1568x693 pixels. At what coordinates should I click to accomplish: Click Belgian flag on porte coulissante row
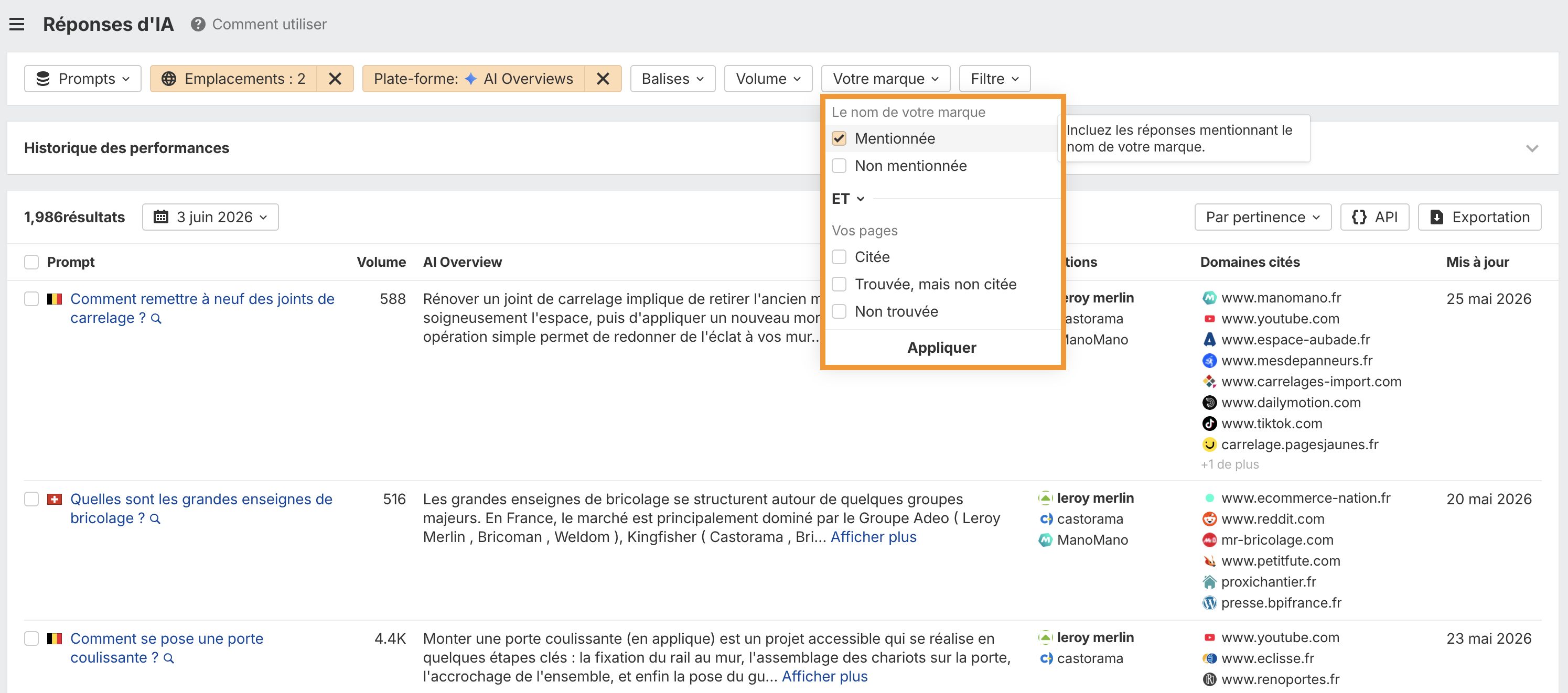pyautogui.click(x=55, y=638)
